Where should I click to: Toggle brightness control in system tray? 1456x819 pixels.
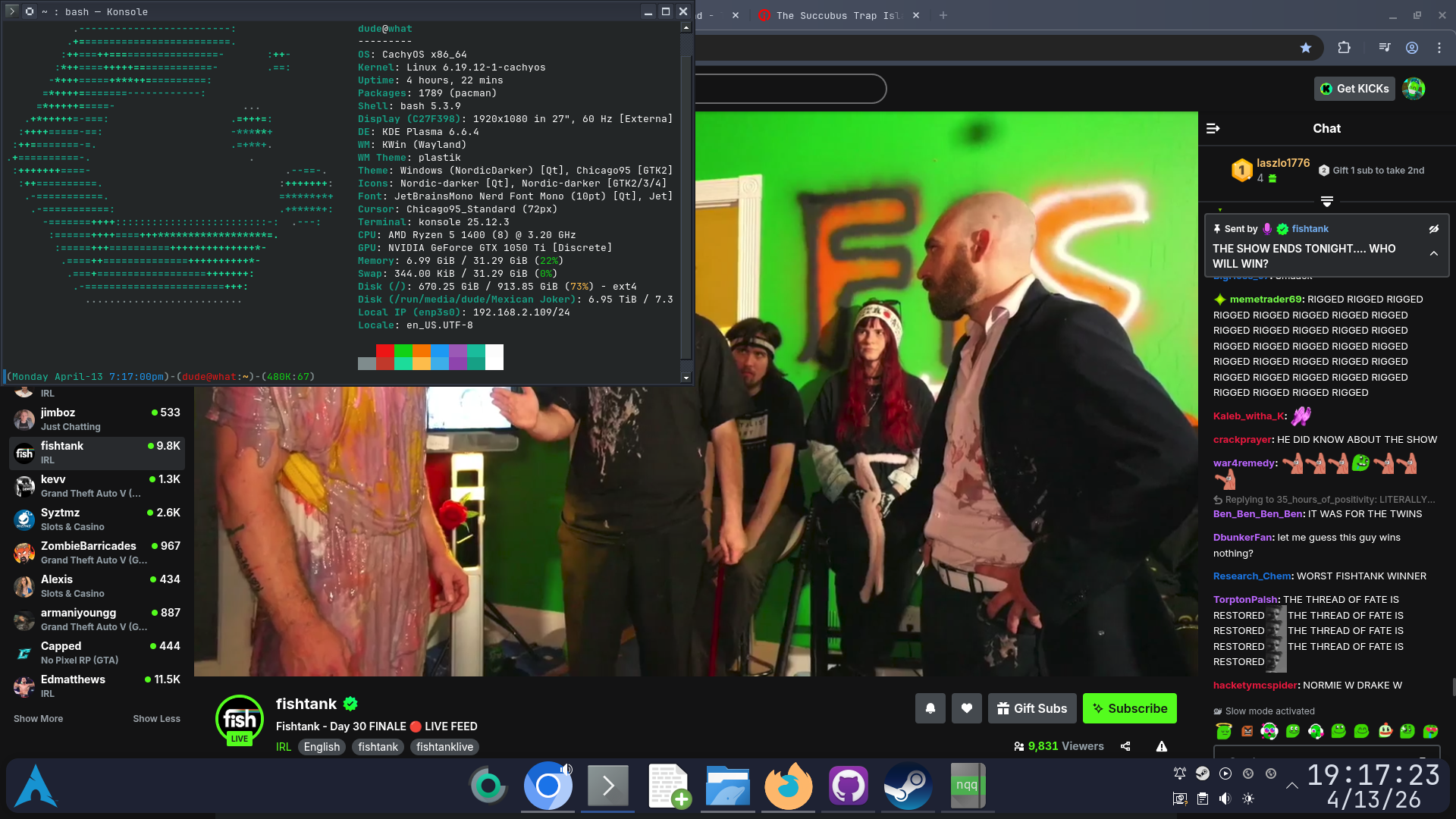click(x=1248, y=799)
